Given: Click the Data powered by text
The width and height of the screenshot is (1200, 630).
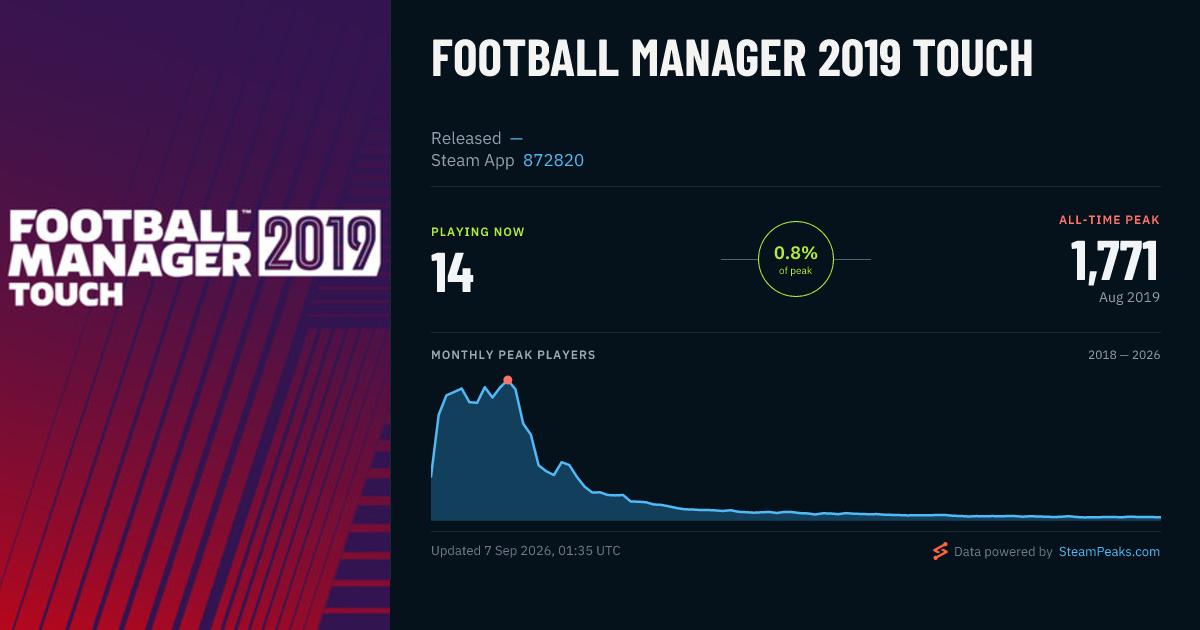Looking at the screenshot, I should [x=1003, y=551].
